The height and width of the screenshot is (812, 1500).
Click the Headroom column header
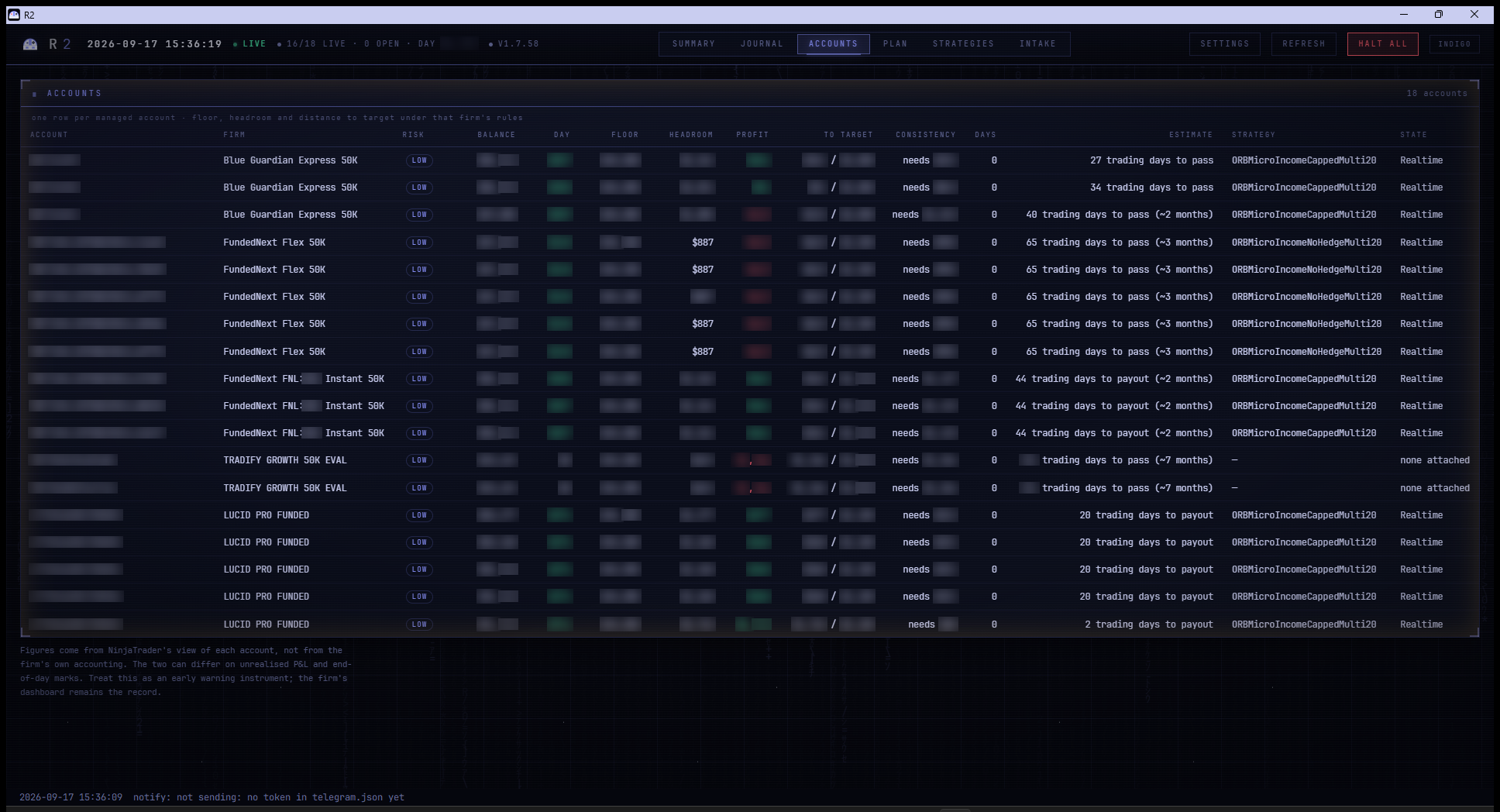(x=691, y=135)
